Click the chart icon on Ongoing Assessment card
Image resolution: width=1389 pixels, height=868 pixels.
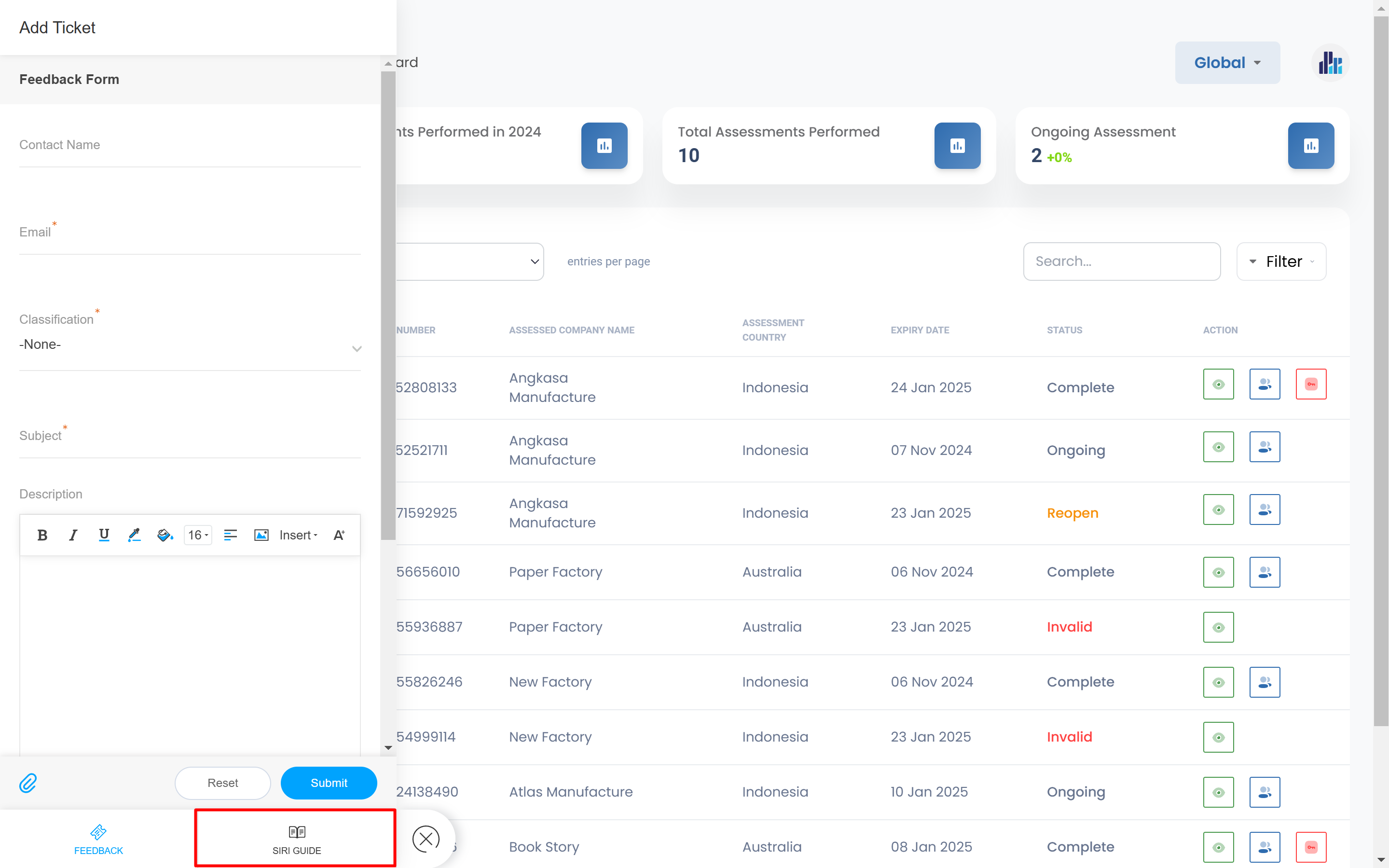tap(1310, 145)
